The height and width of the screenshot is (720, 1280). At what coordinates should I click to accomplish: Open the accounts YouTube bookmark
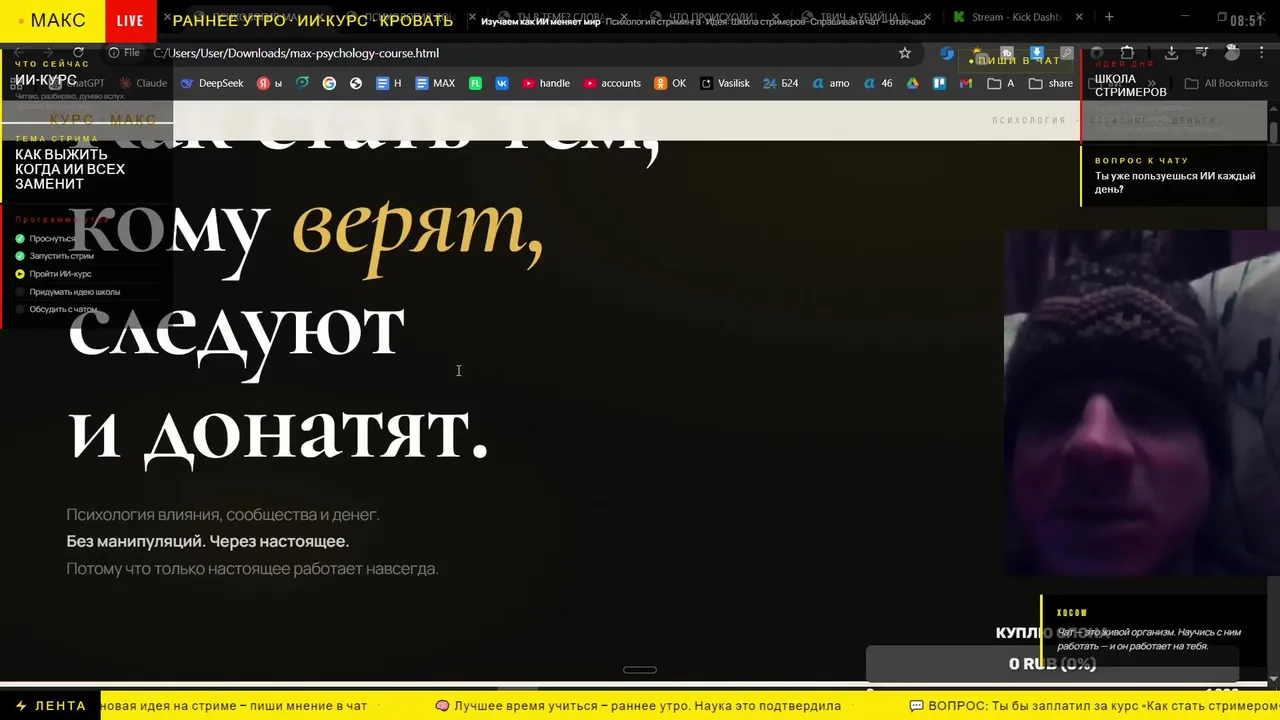(612, 83)
